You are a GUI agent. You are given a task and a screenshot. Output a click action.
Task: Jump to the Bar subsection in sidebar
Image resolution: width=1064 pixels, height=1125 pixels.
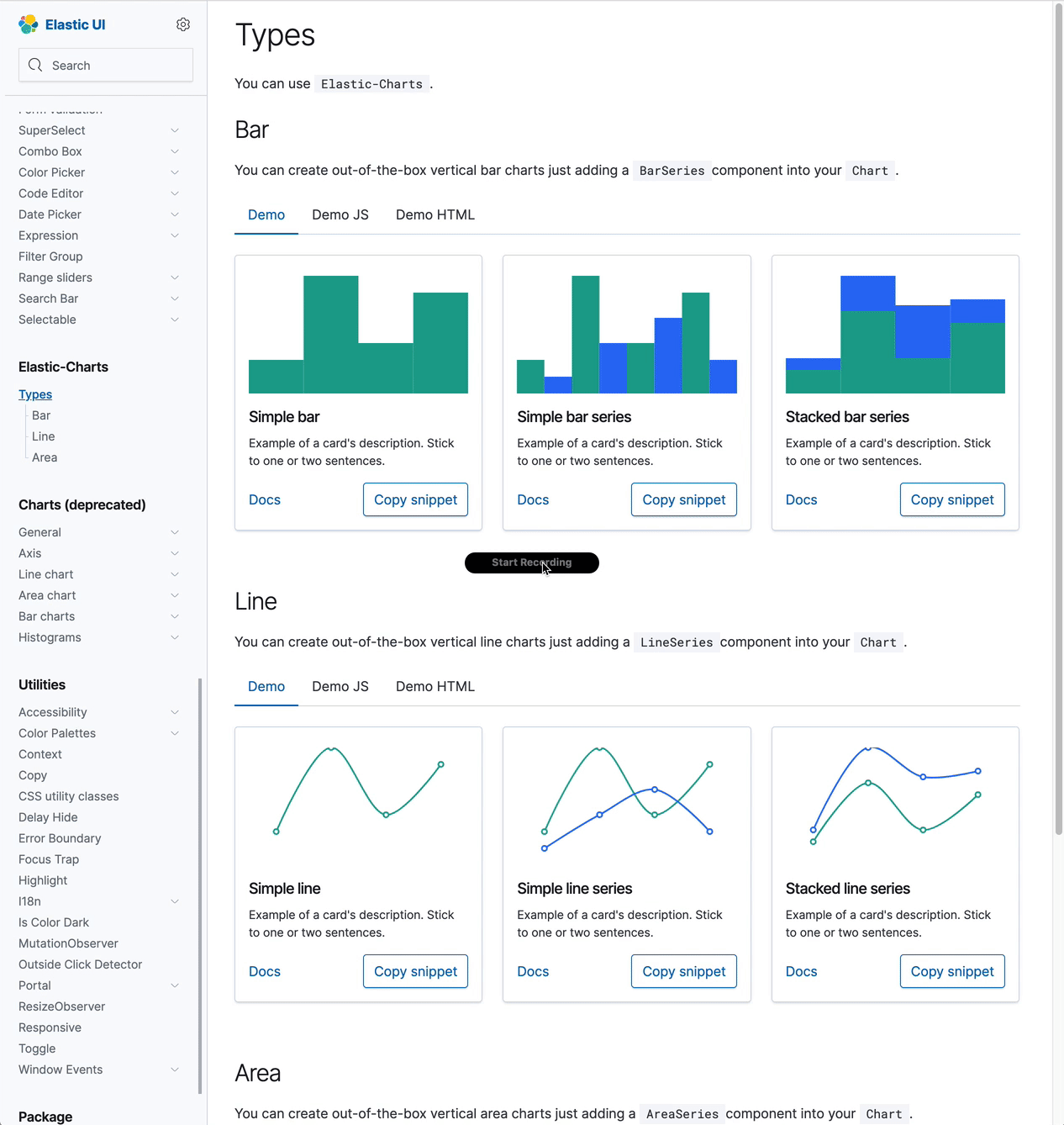coord(41,415)
